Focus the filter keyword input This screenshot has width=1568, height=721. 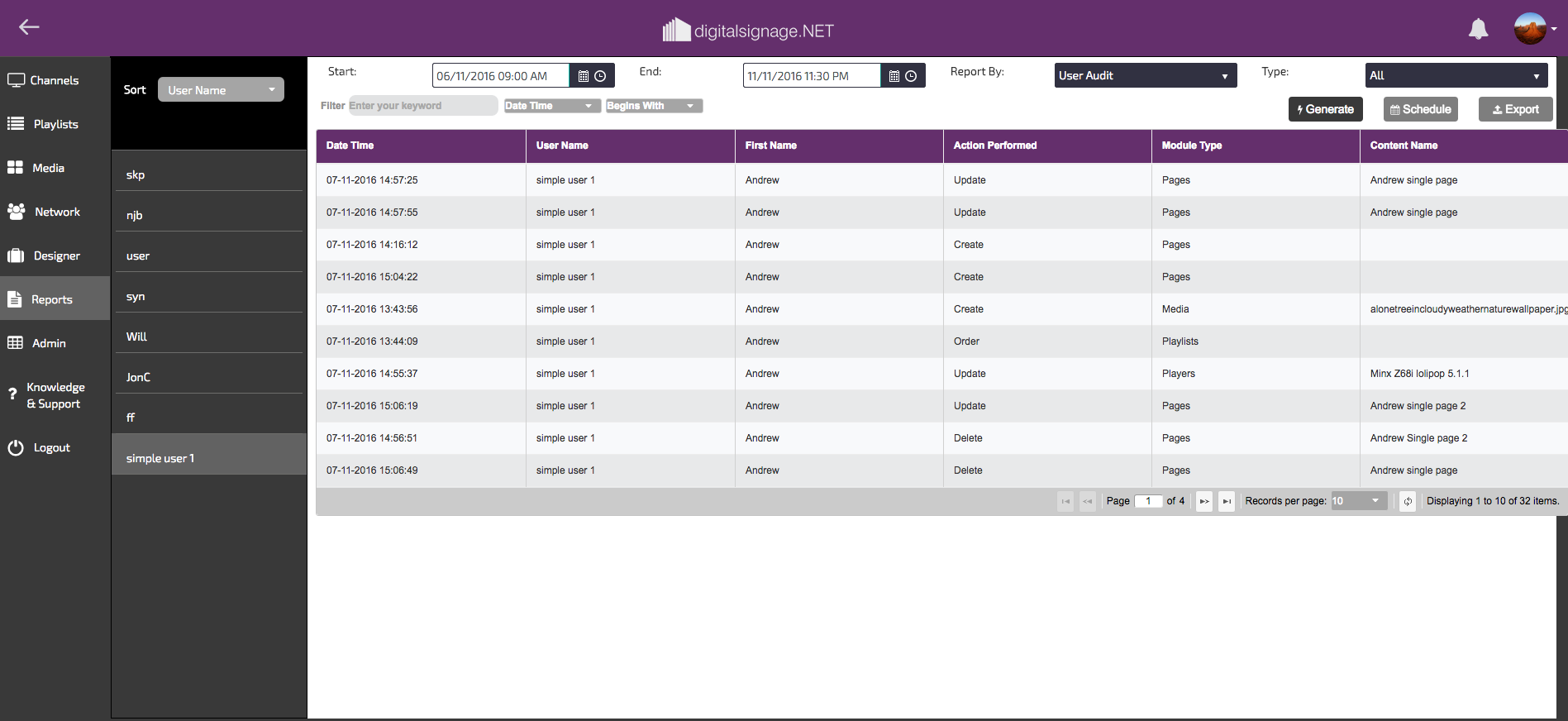tap(422, 106)
